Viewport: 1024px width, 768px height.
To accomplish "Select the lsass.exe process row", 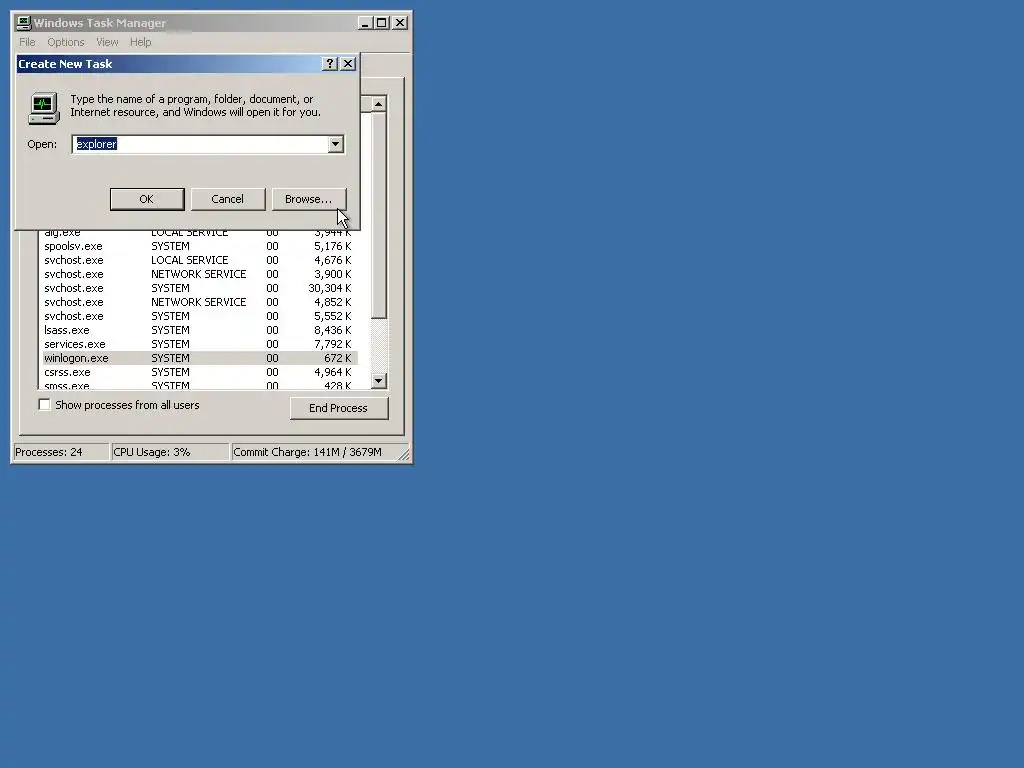I will click(x=198, y=330).
